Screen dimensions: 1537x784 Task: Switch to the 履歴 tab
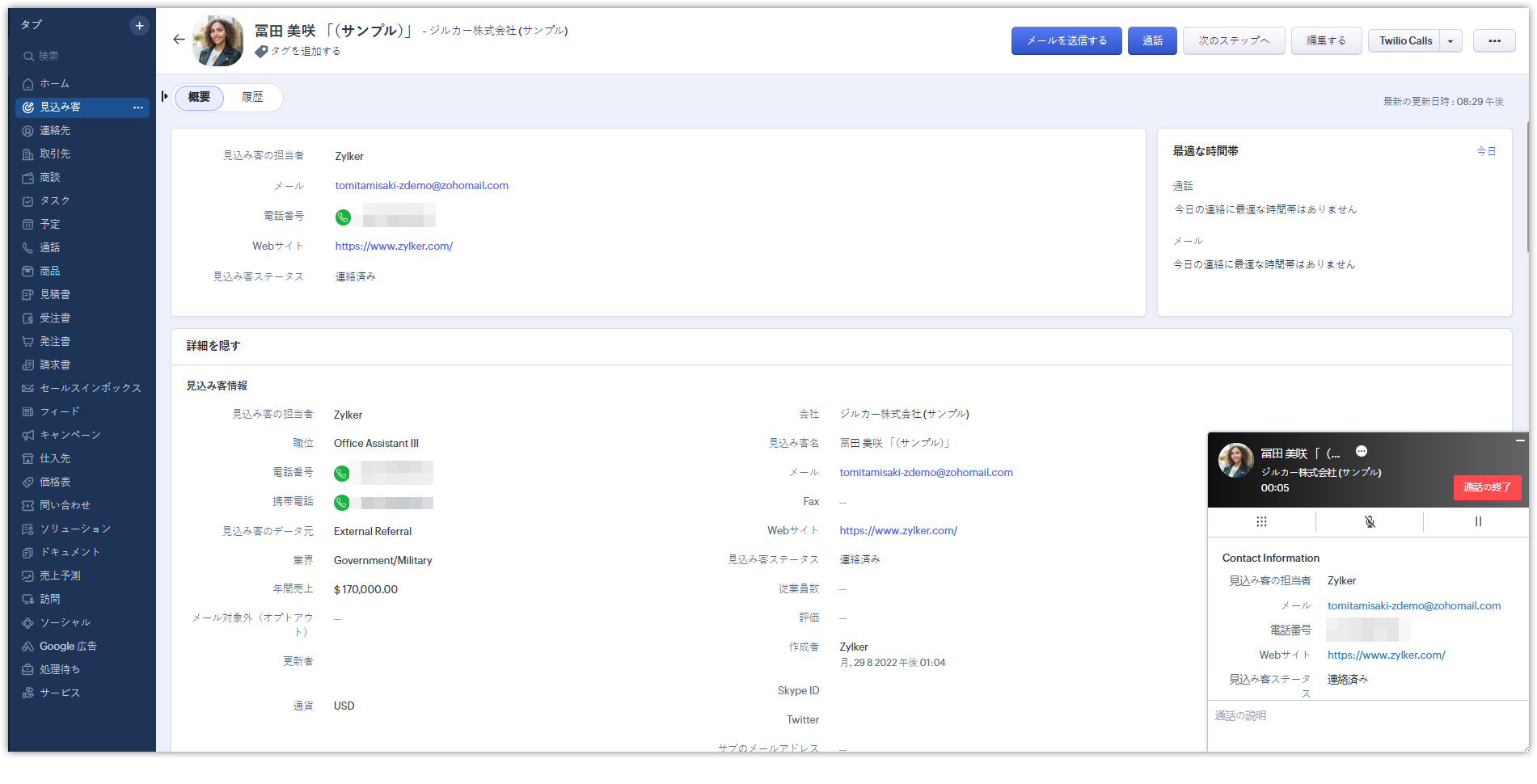coord(252,97)
